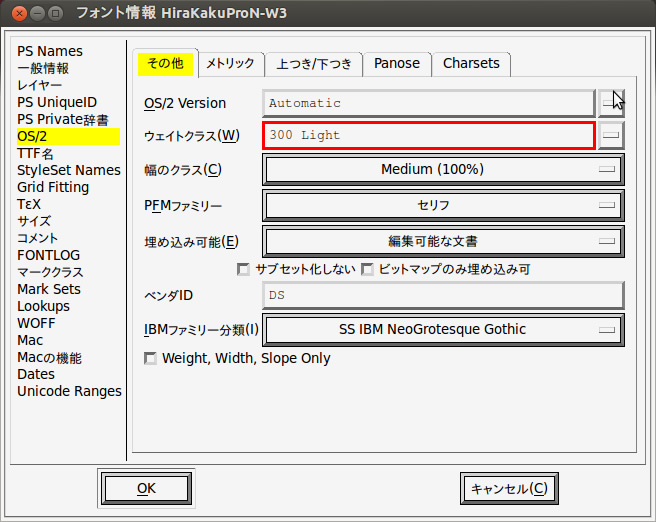Select Grid Fitting in the sidebar
Image resolution: width=656 pixels, height=522 pixels.
tap(53, 187)
